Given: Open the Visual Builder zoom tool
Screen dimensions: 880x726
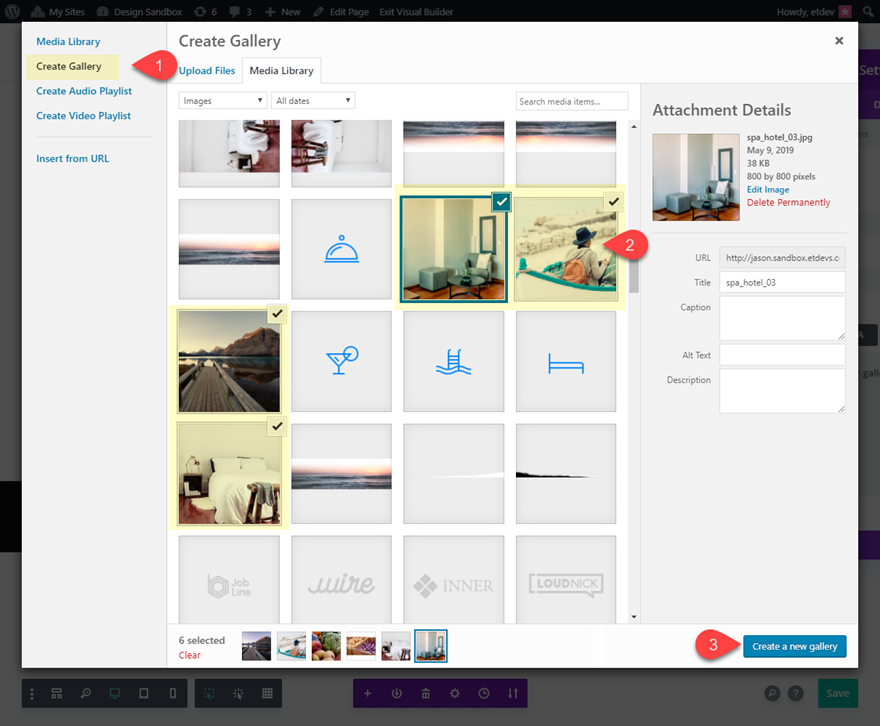Looking at the screenshot, I should [x=86, y=693].
